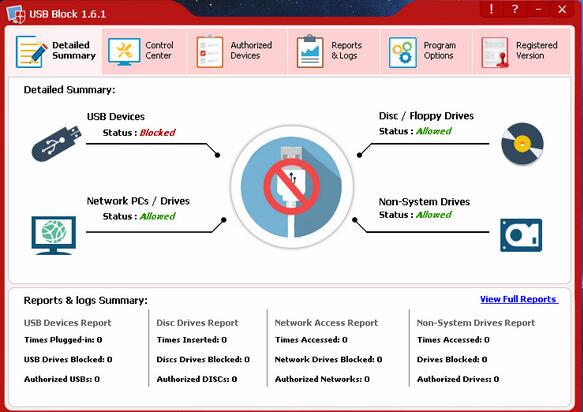Click Allowed status under Network PCs / Drives

tap(157, 216)
